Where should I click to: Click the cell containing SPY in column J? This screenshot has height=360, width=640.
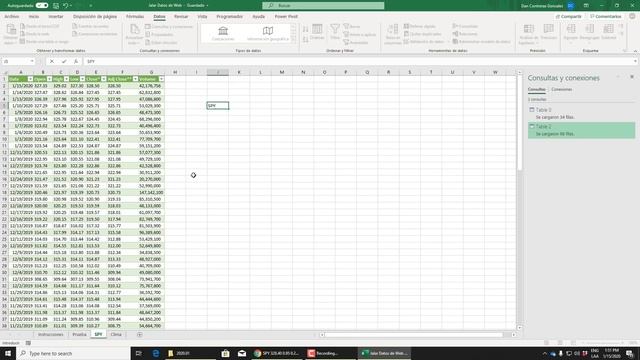(218, 106)
